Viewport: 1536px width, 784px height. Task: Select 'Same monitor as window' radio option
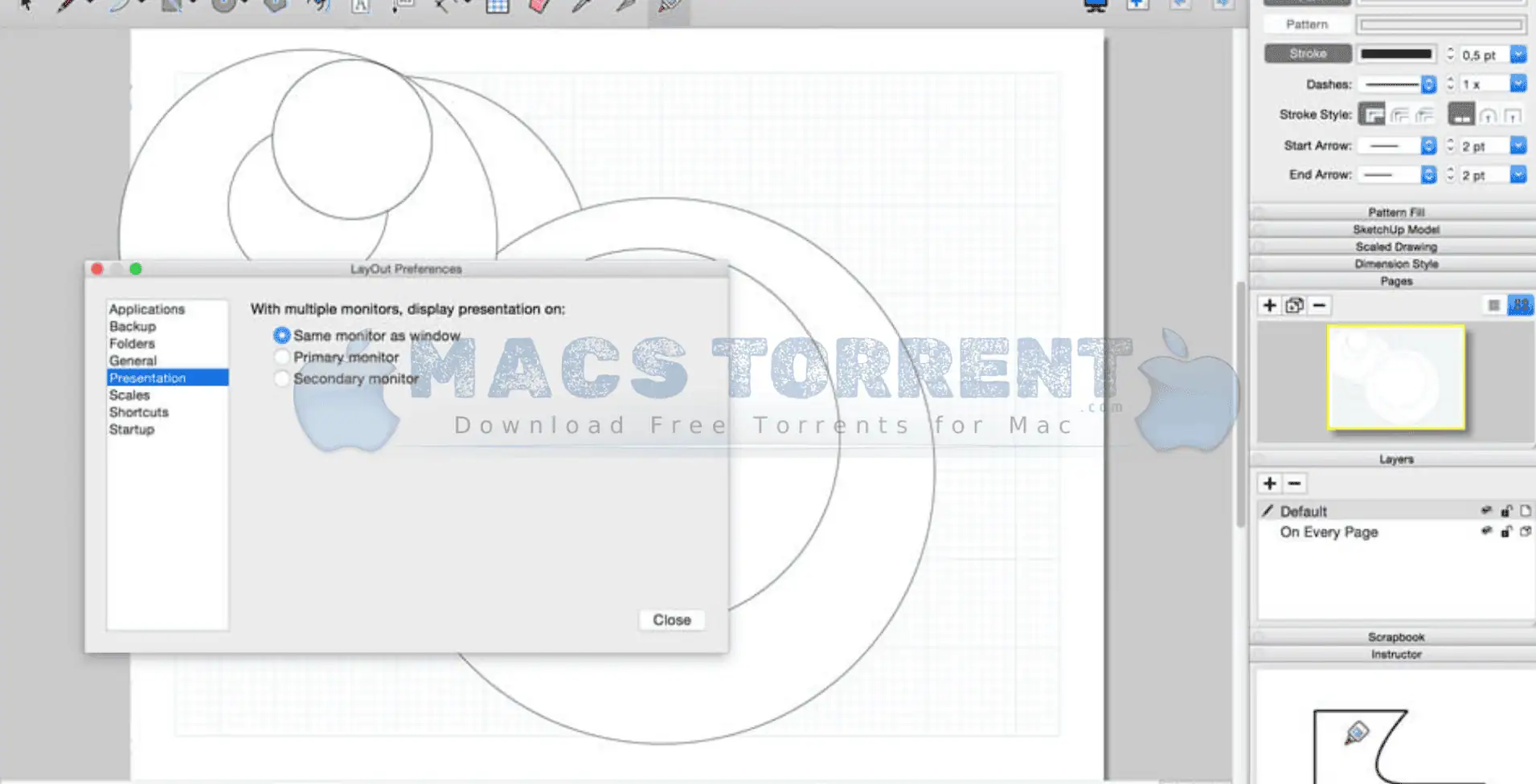[281, 335]
